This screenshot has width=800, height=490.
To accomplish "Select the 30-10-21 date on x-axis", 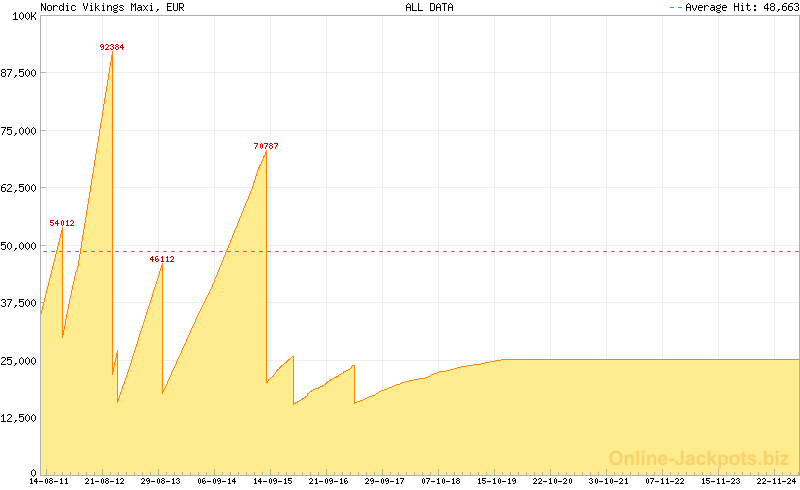I will tap(609, 481).
